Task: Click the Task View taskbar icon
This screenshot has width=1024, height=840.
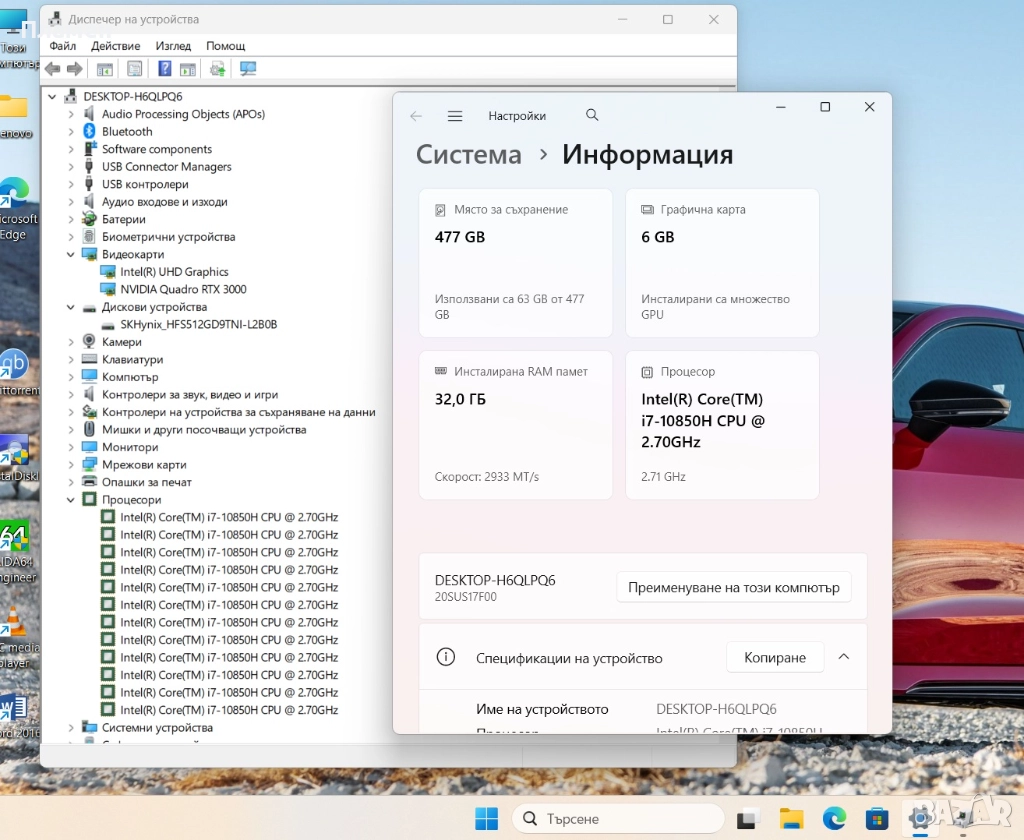Action: (748, 819)
